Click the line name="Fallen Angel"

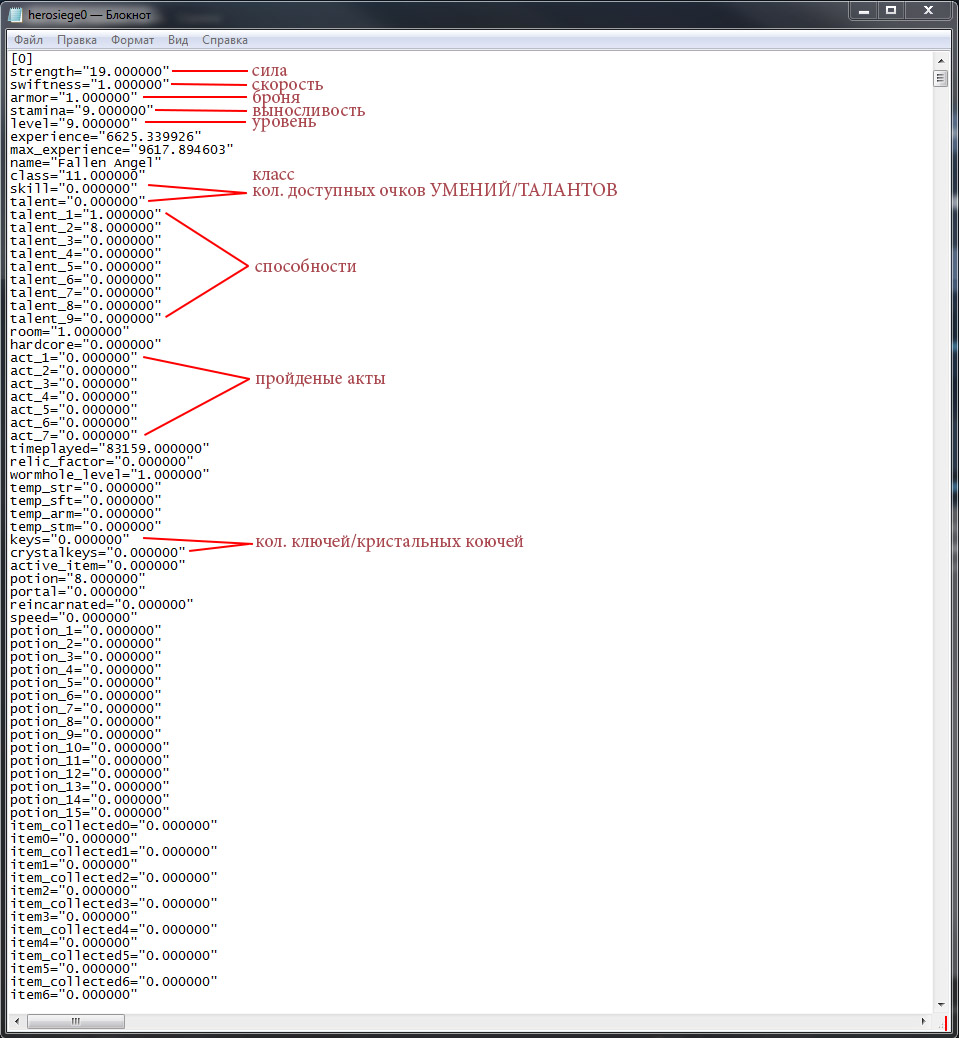point(85,163)
